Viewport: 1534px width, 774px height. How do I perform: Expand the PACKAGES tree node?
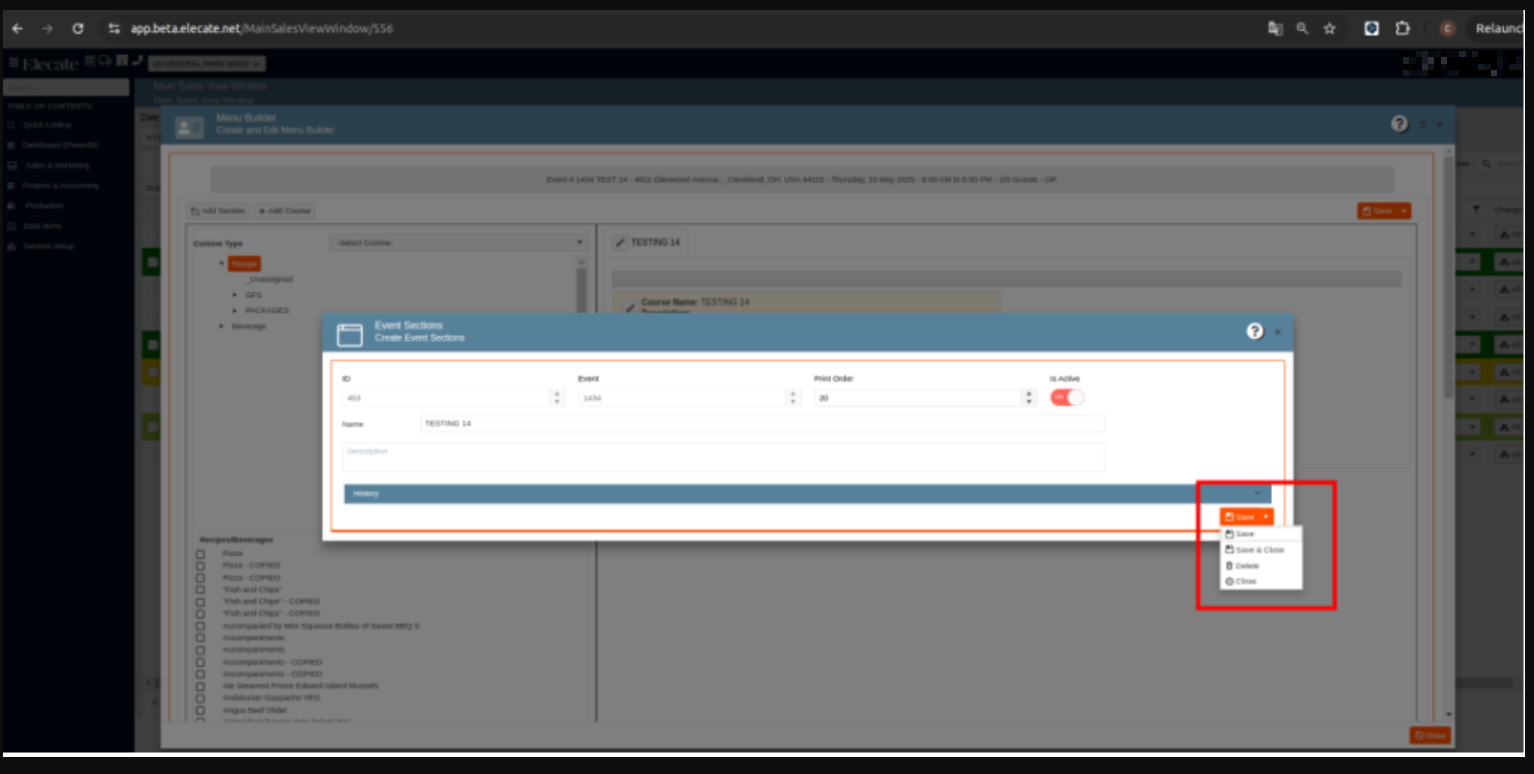click(x=235, y=310)
